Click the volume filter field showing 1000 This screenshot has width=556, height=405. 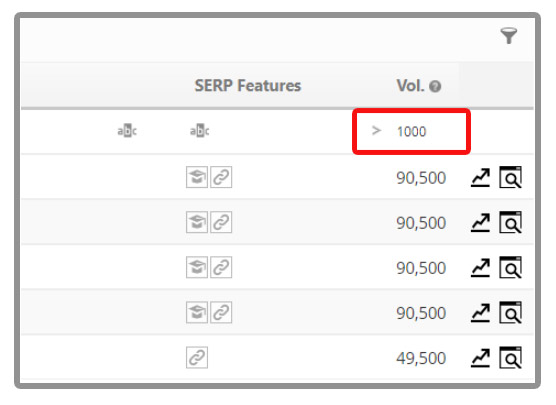(411, 132)
